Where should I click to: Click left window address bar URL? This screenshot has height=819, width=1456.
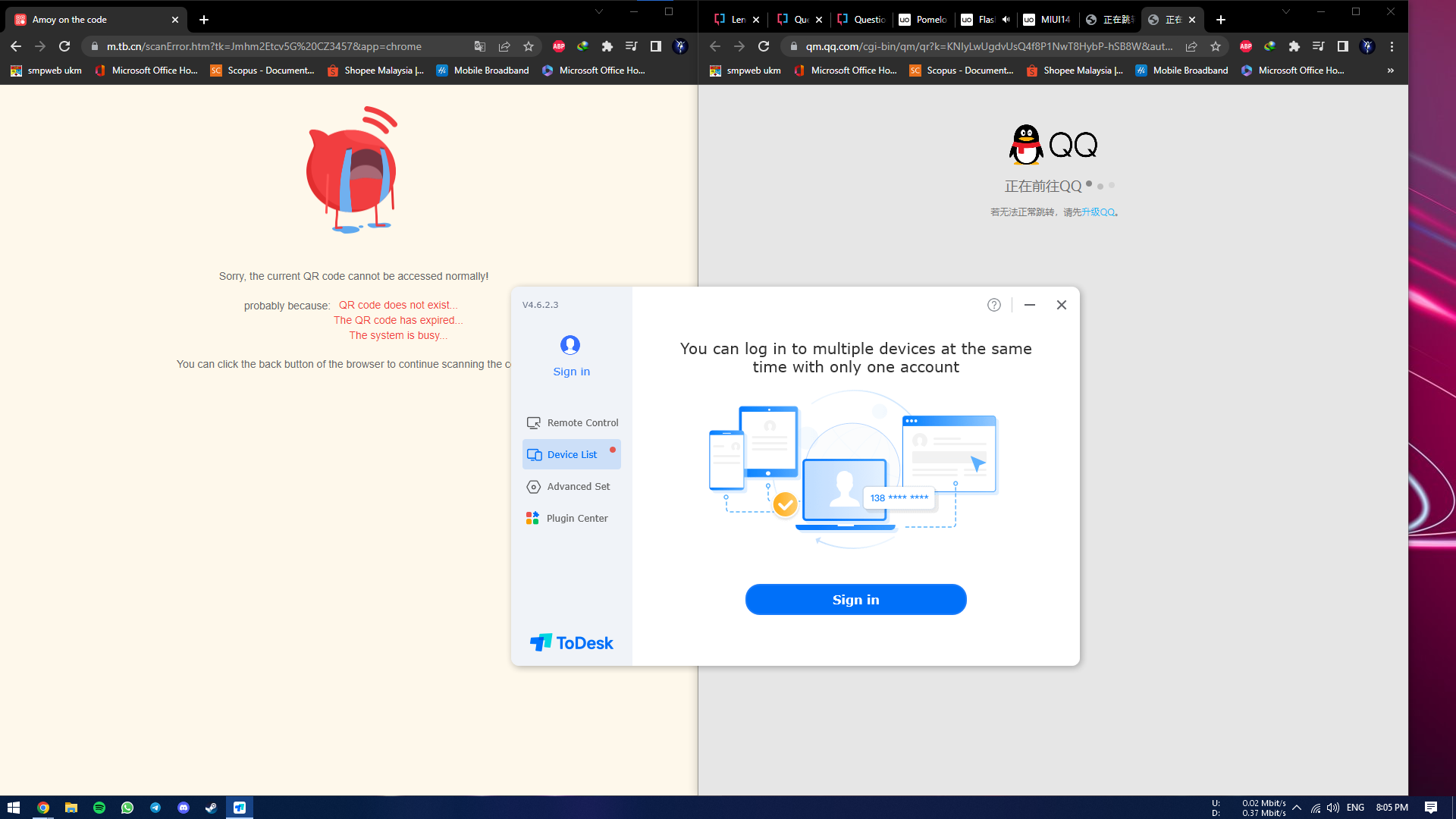click(x=264, y=46)
